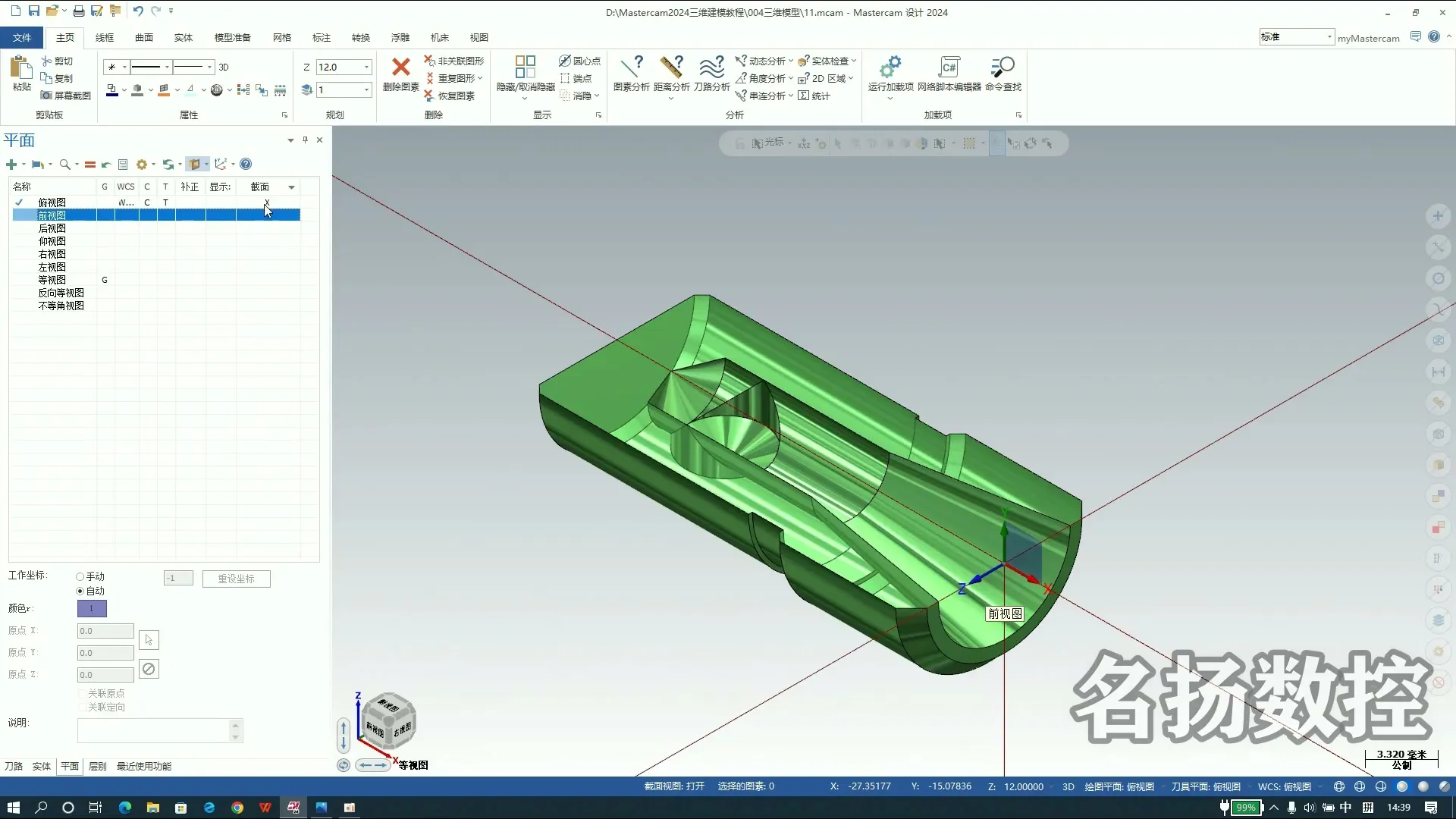This screenshot has width=1456, height=819.
Task: Open the Entity Analysis tool
Action: pyautogui.click(x=631, y=67)
